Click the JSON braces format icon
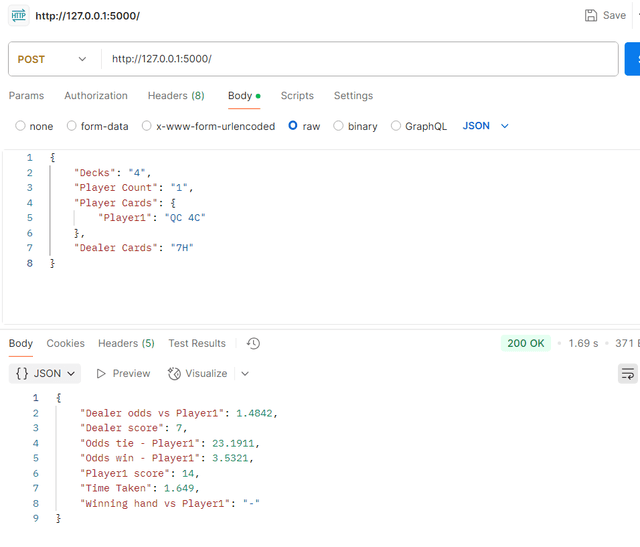The height and width of the screenshot is (547, 640). [22, 374]
